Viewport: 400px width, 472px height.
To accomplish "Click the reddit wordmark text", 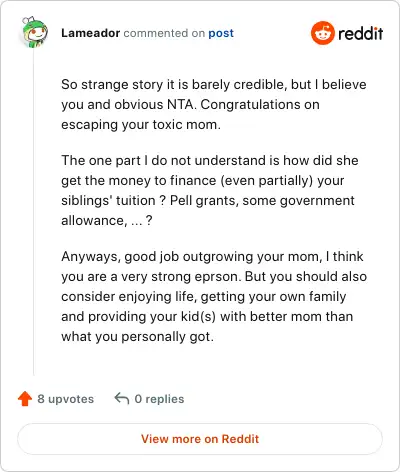I will coord(360,33).
